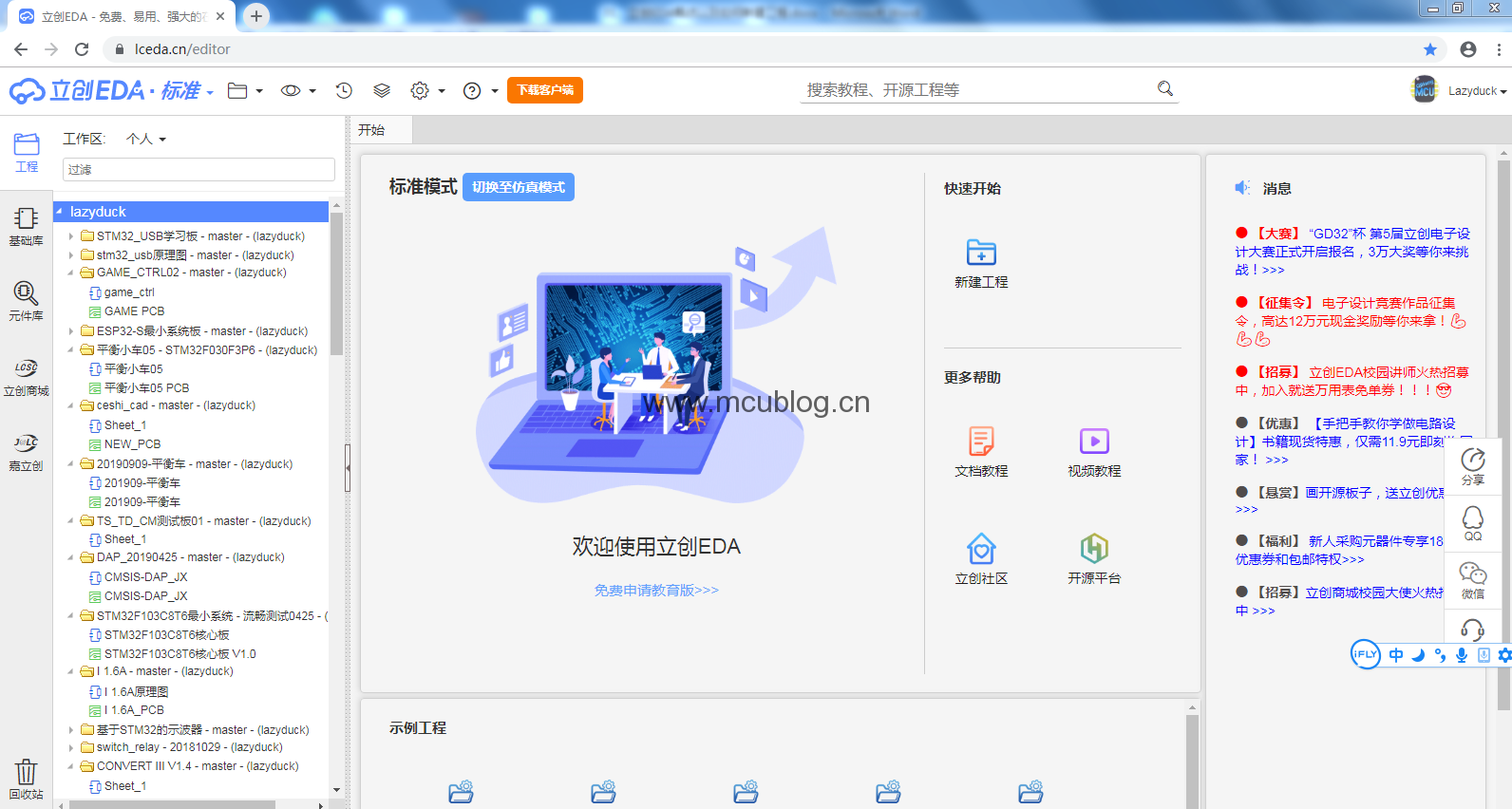Expand the STM32_USB学习板 project folder
The image size is (1512, 809).
pos(71,236)
